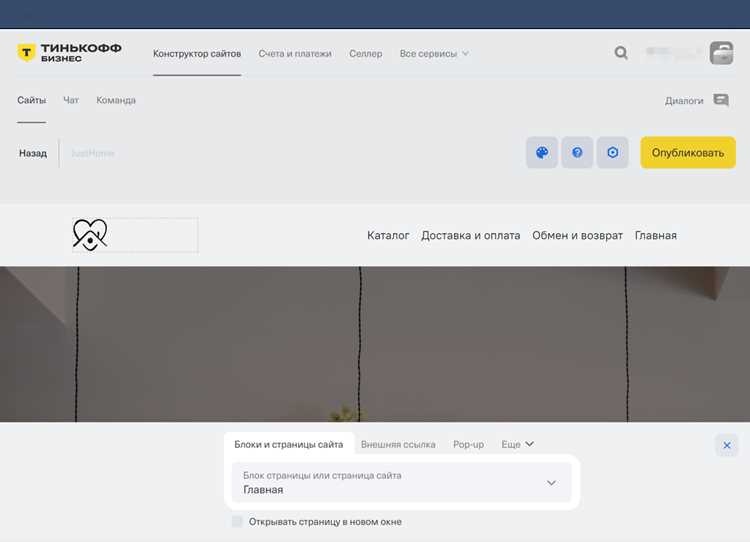Viewport: 750px width, 542px height.
Task: Enable open page in new window checkbox
Action: 237,521
